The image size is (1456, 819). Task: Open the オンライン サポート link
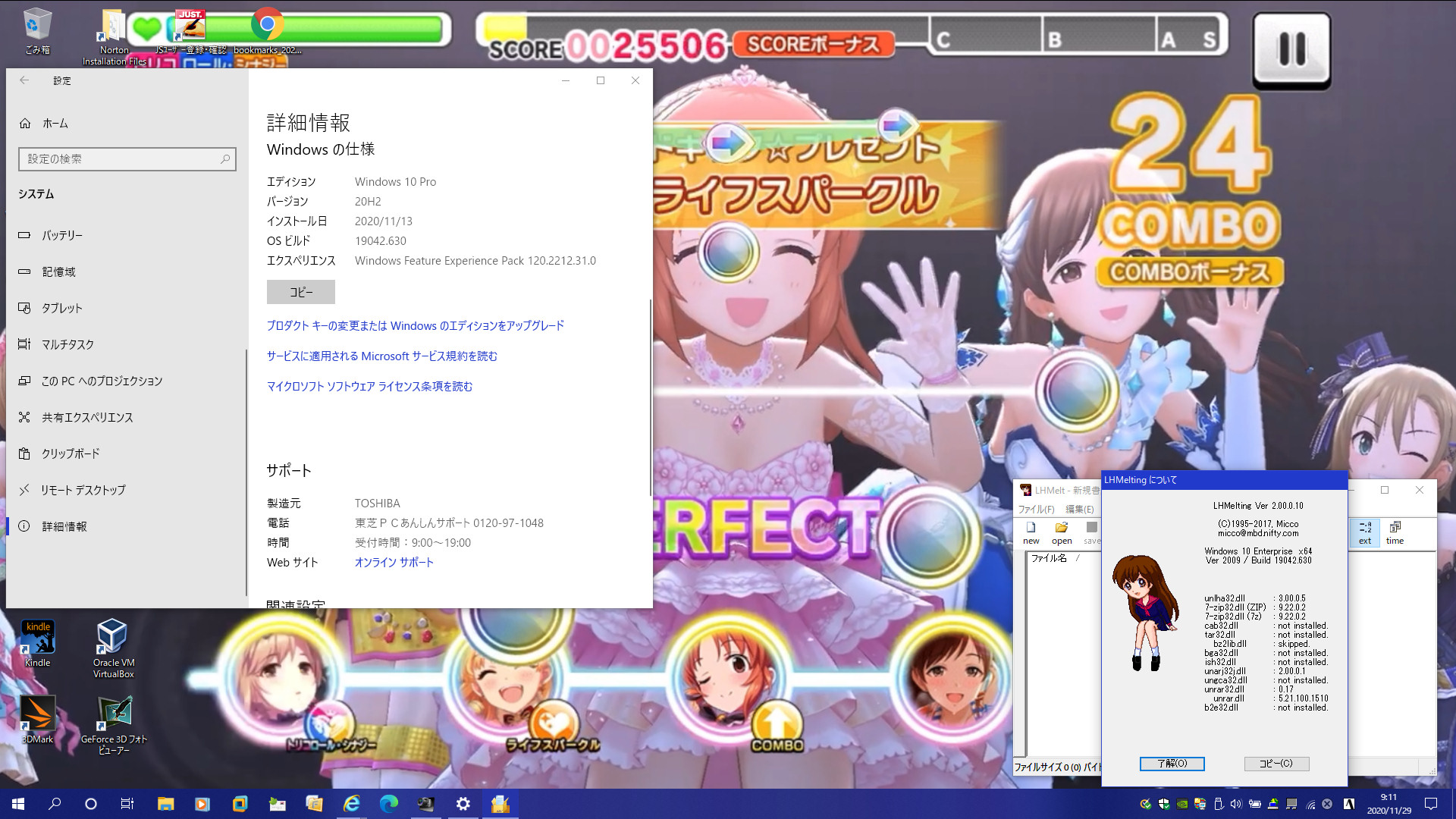click(x=394, y=562)
